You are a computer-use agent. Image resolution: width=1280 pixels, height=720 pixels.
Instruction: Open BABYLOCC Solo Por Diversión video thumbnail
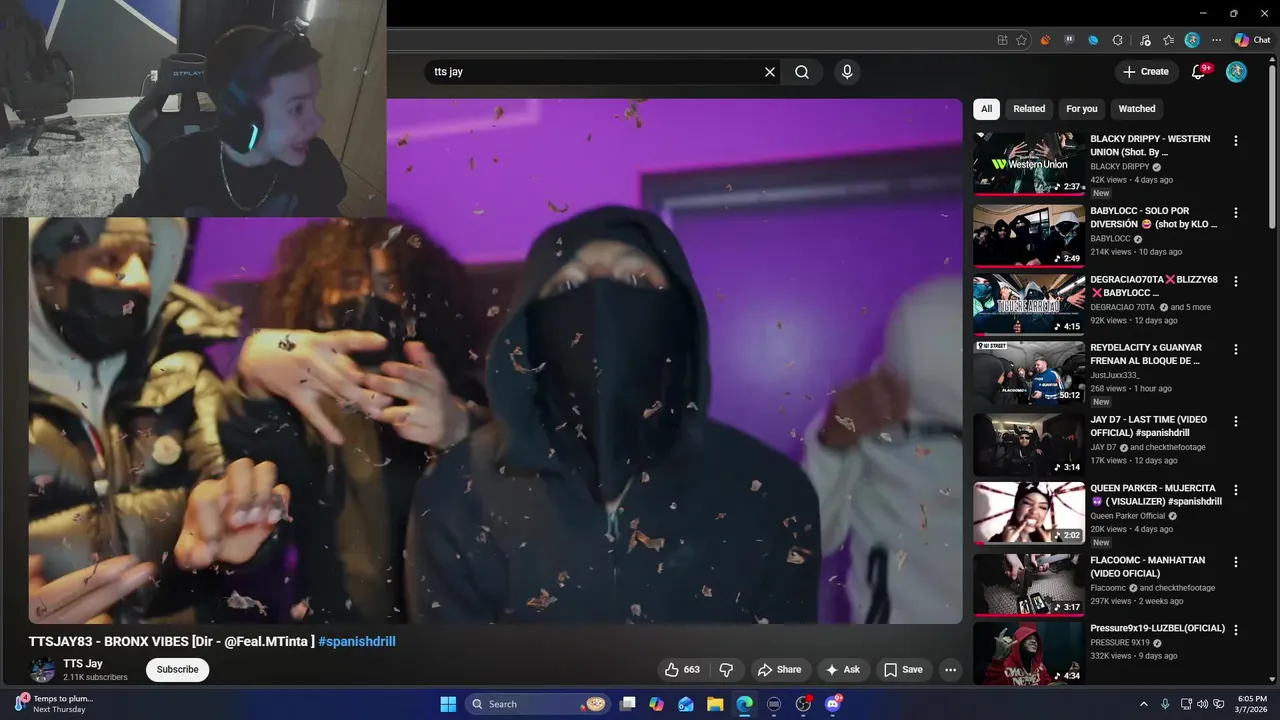[x=1029, y=236]
